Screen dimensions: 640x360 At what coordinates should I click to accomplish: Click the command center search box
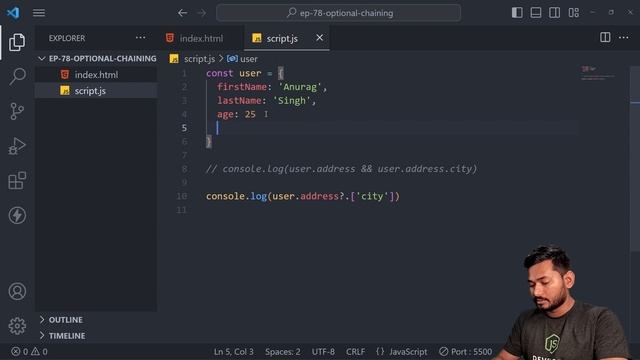coord(338,13)
